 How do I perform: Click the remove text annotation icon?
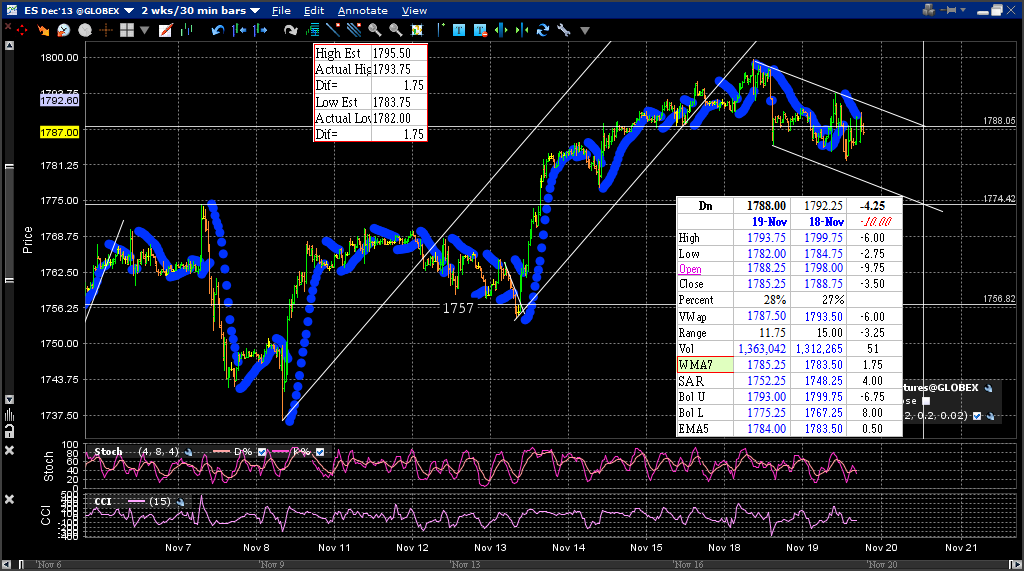point(481,30)
